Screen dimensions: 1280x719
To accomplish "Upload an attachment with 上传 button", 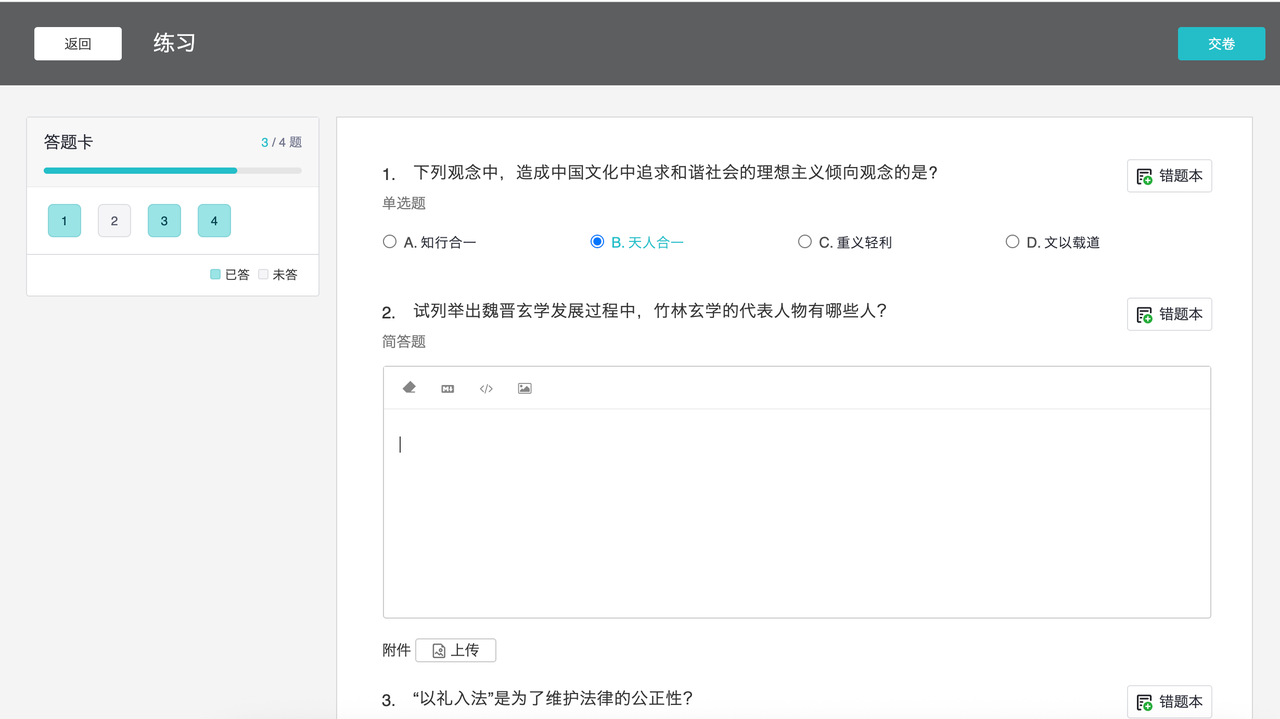I will pyautogui.click(x=455, y=650).
